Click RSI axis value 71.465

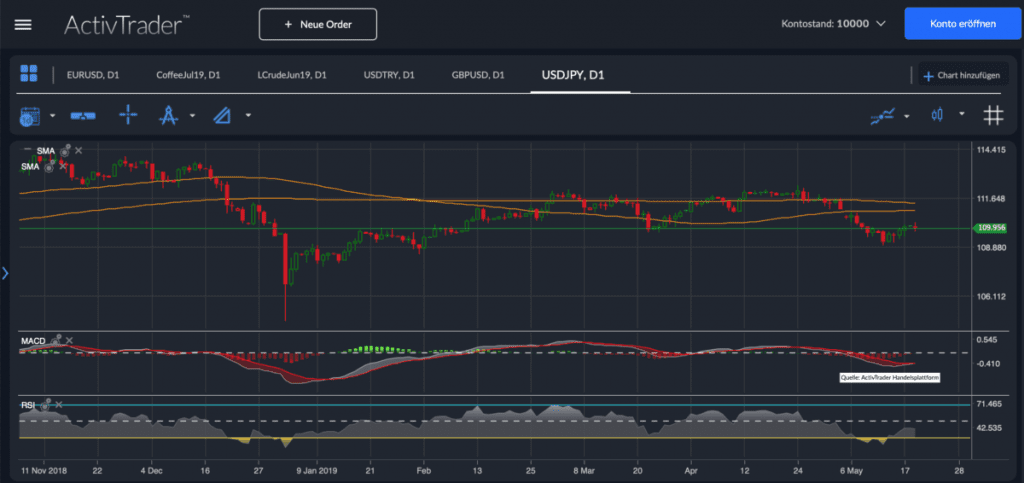coord(989,405)
